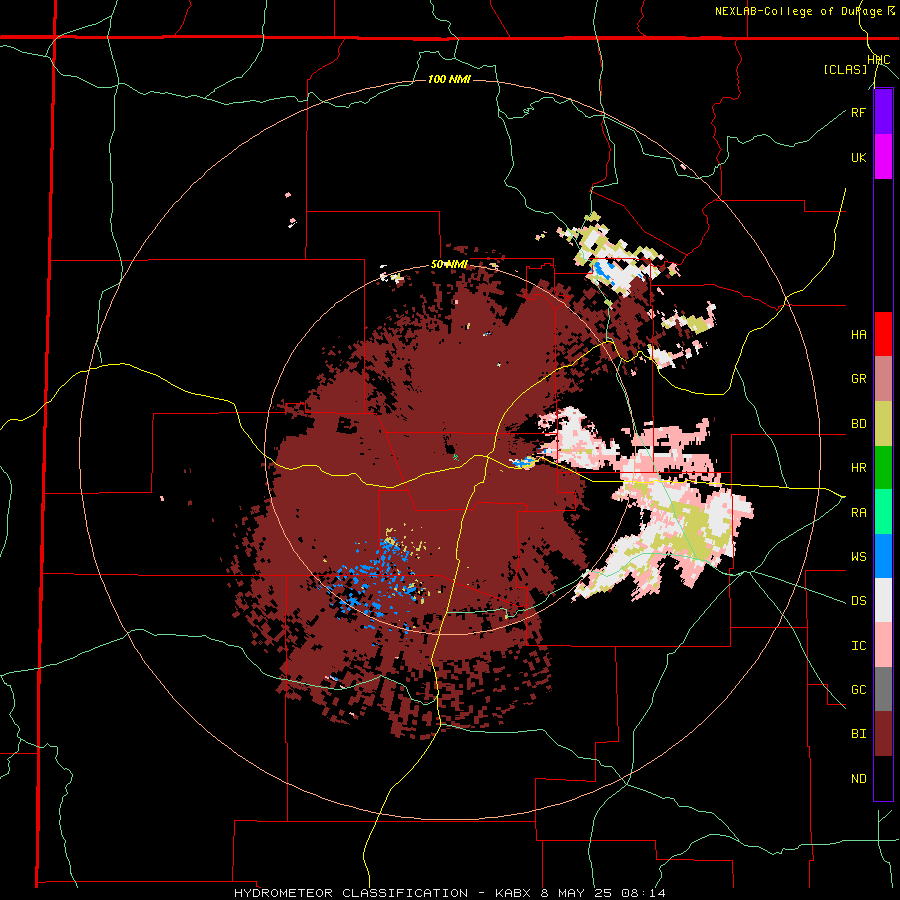The width and height of the screenshot is (900, 900).
Task: Select the BD olive legend block
Action: [x=883, y=424]
